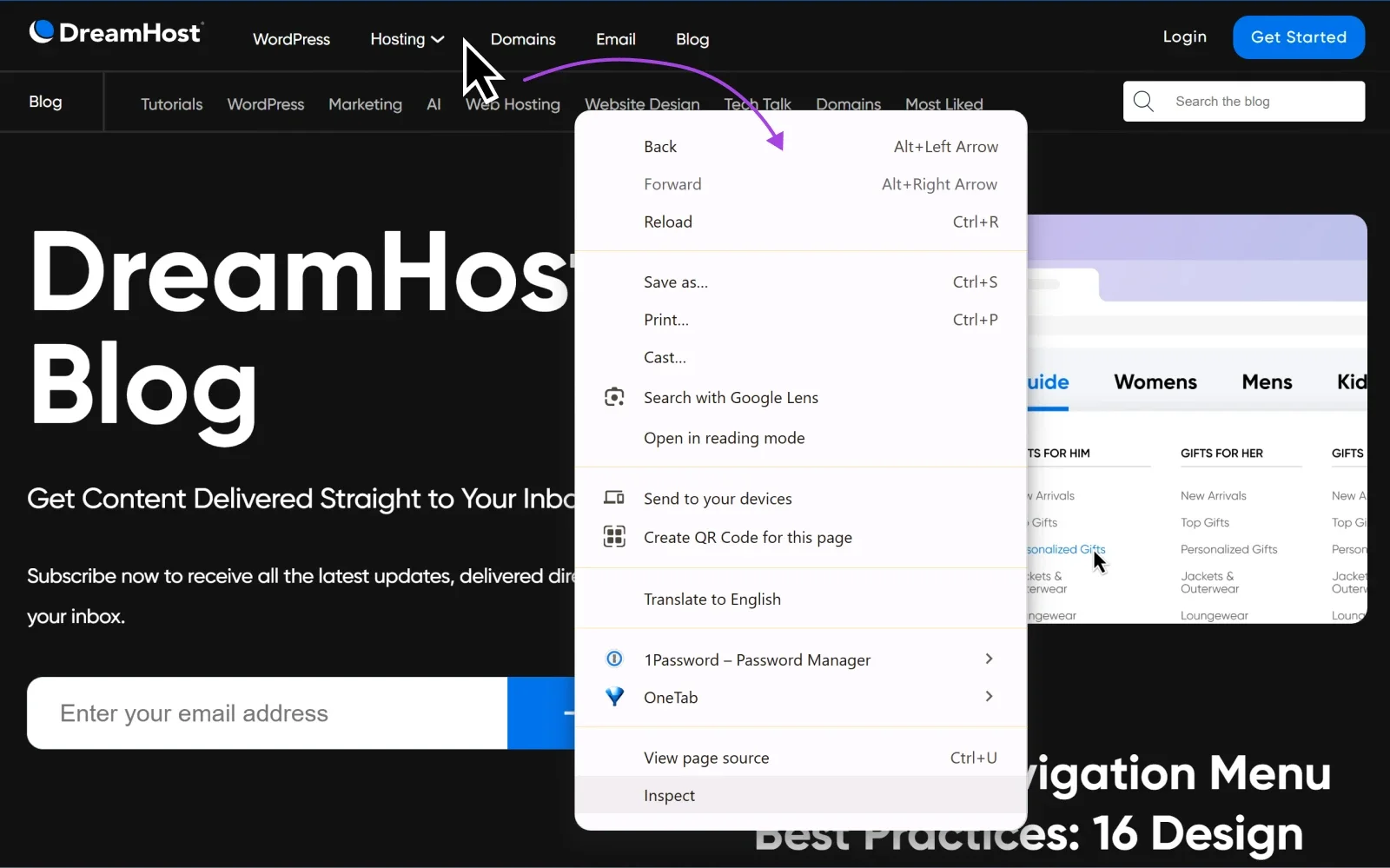Open the Domains top navigation link
Viewport: 1390px width, 868px height.
click(x=523, y=39)
